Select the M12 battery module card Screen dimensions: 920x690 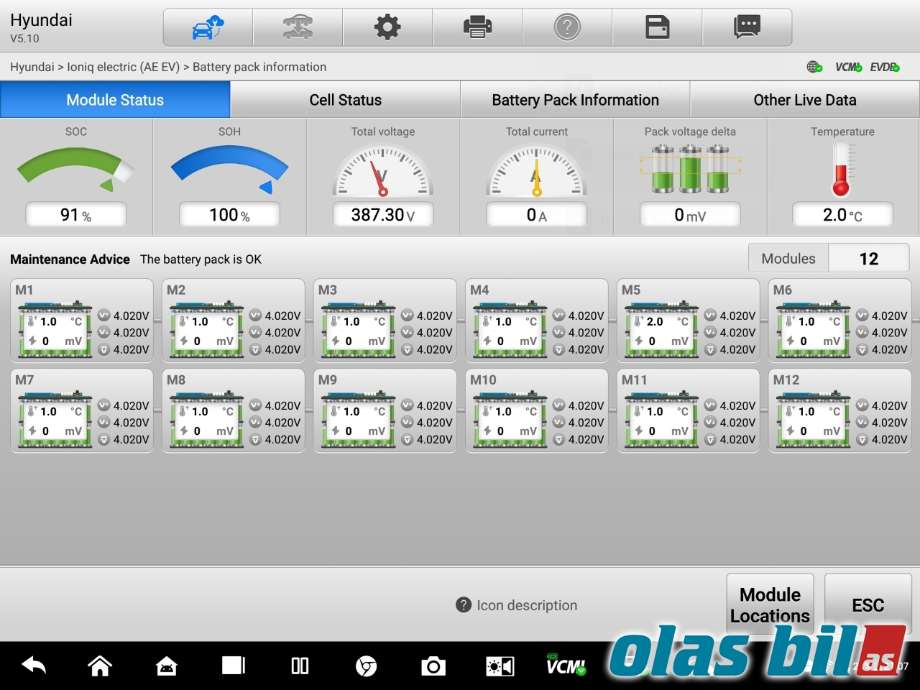coord(840,410)
